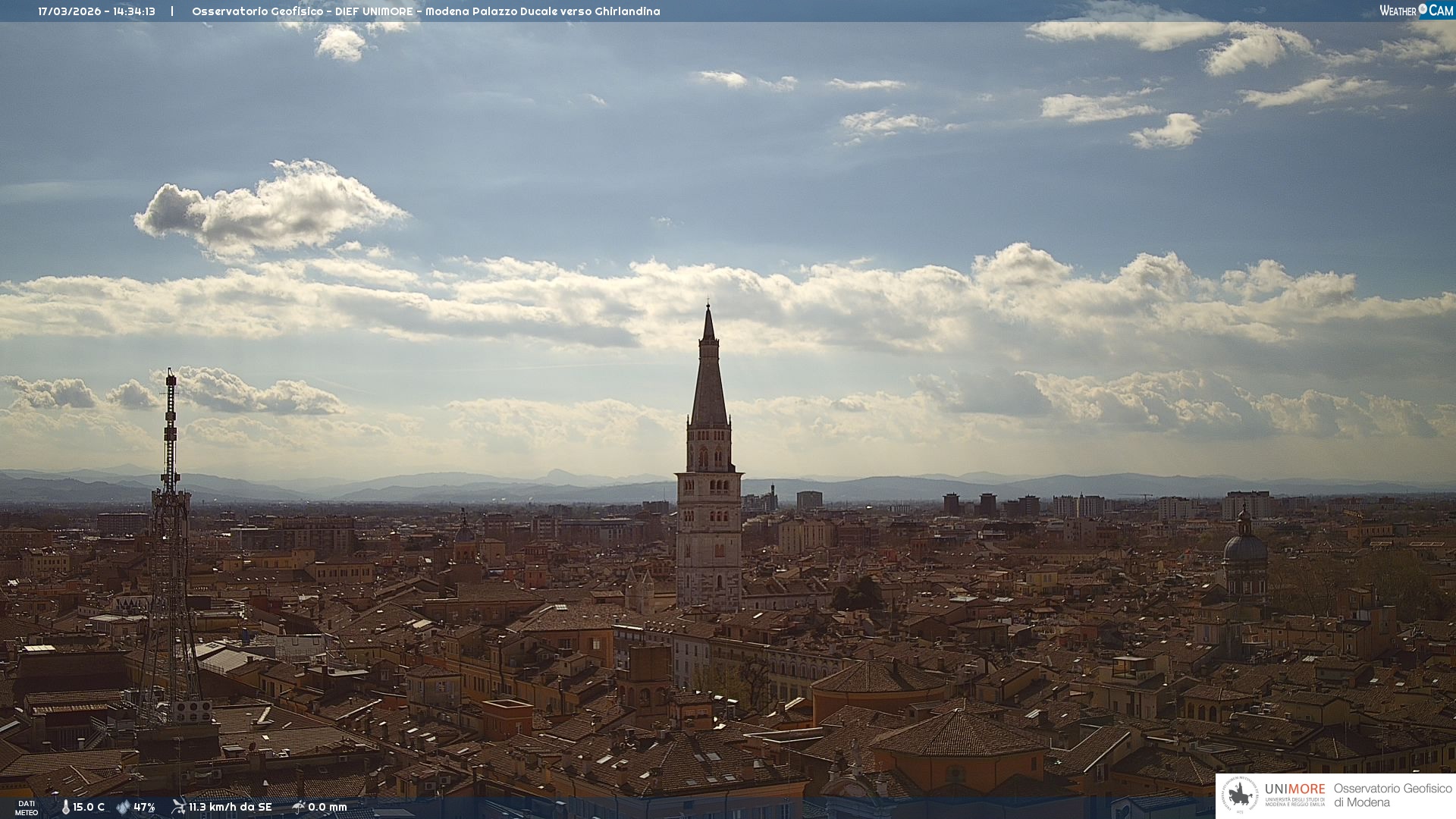1456x819 pixels.
Task: Click the DATI METEO label
Action: tap(27, 808)
